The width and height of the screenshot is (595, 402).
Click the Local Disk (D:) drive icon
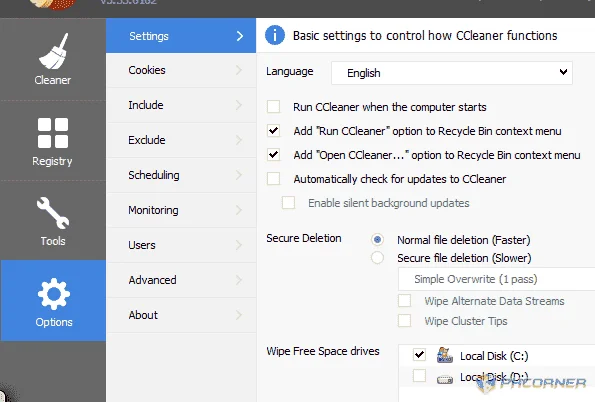(444, 379)
